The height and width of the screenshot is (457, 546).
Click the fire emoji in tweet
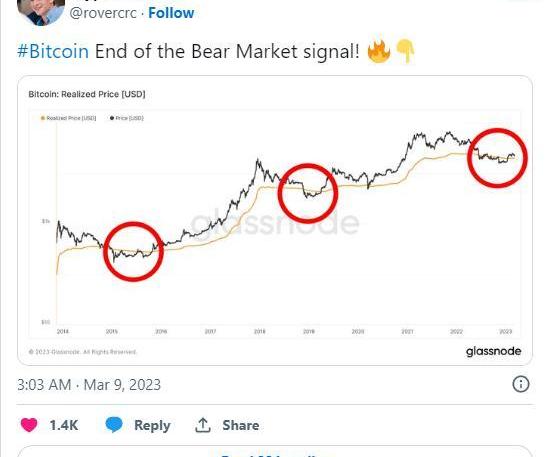[x=379, y=51]
